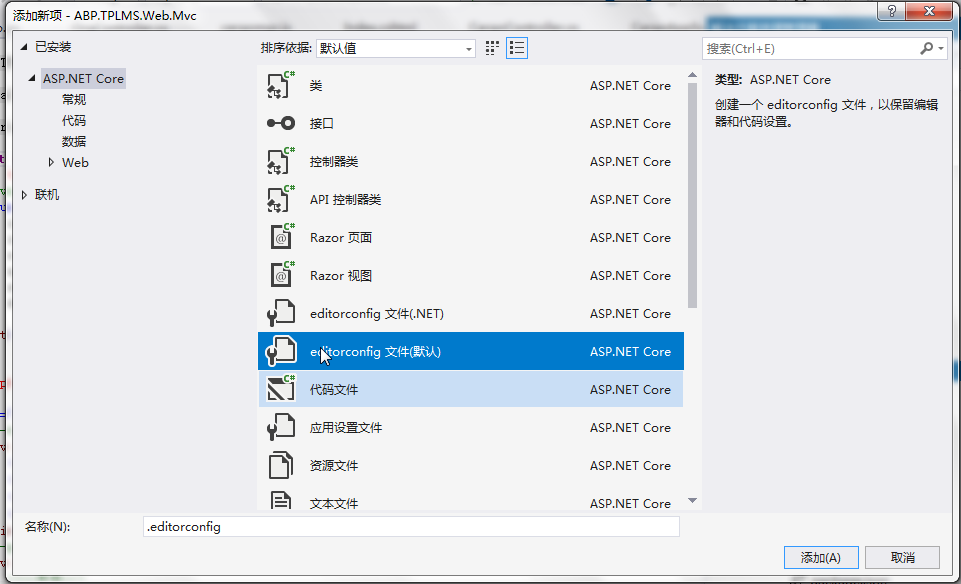Click the editorconfig 文件(默认) icon
The width and height of the screenshot is (961, 584).
pyautogui.click(x=281, y=351)
